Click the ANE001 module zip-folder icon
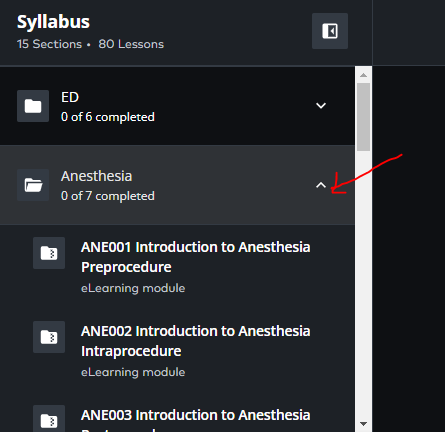This screenshot has height=432, width=445. coord(49,253)
